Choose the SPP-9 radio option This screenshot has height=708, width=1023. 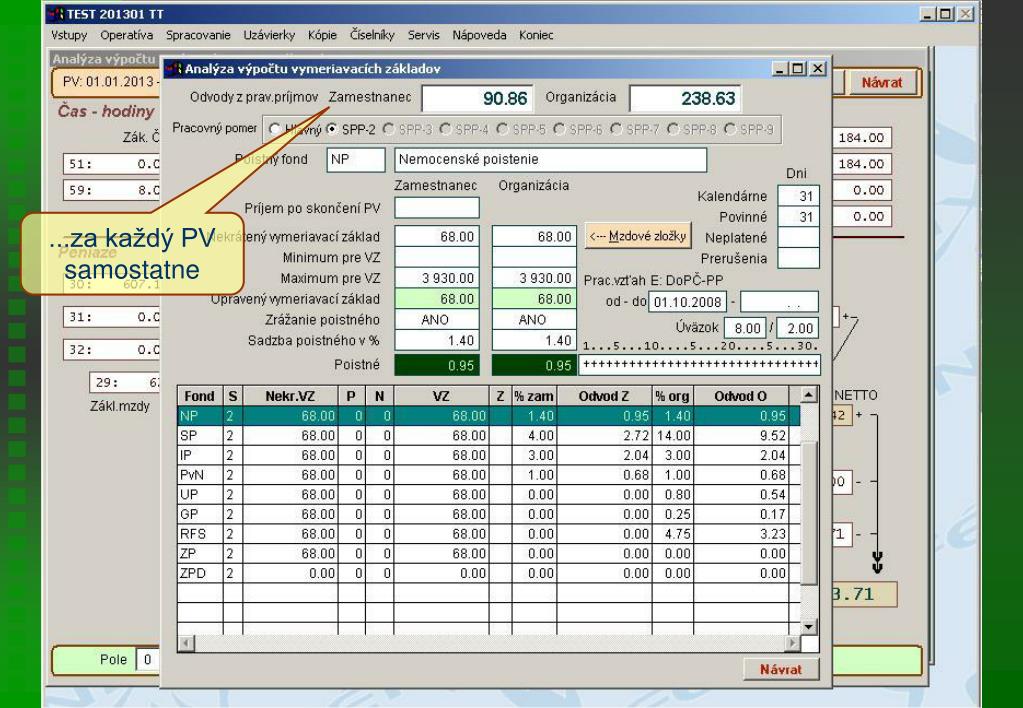pos(729,129)
